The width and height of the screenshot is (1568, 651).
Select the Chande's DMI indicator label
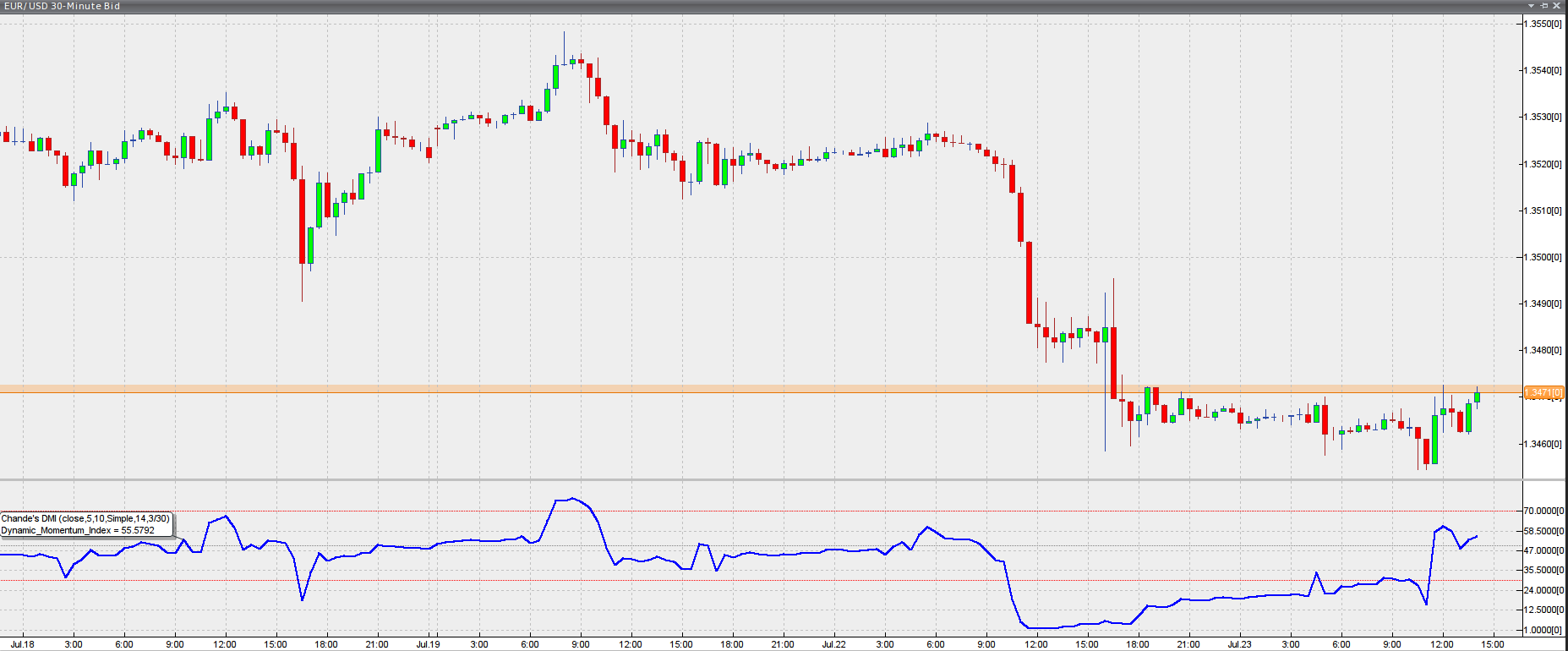(85, 518)
